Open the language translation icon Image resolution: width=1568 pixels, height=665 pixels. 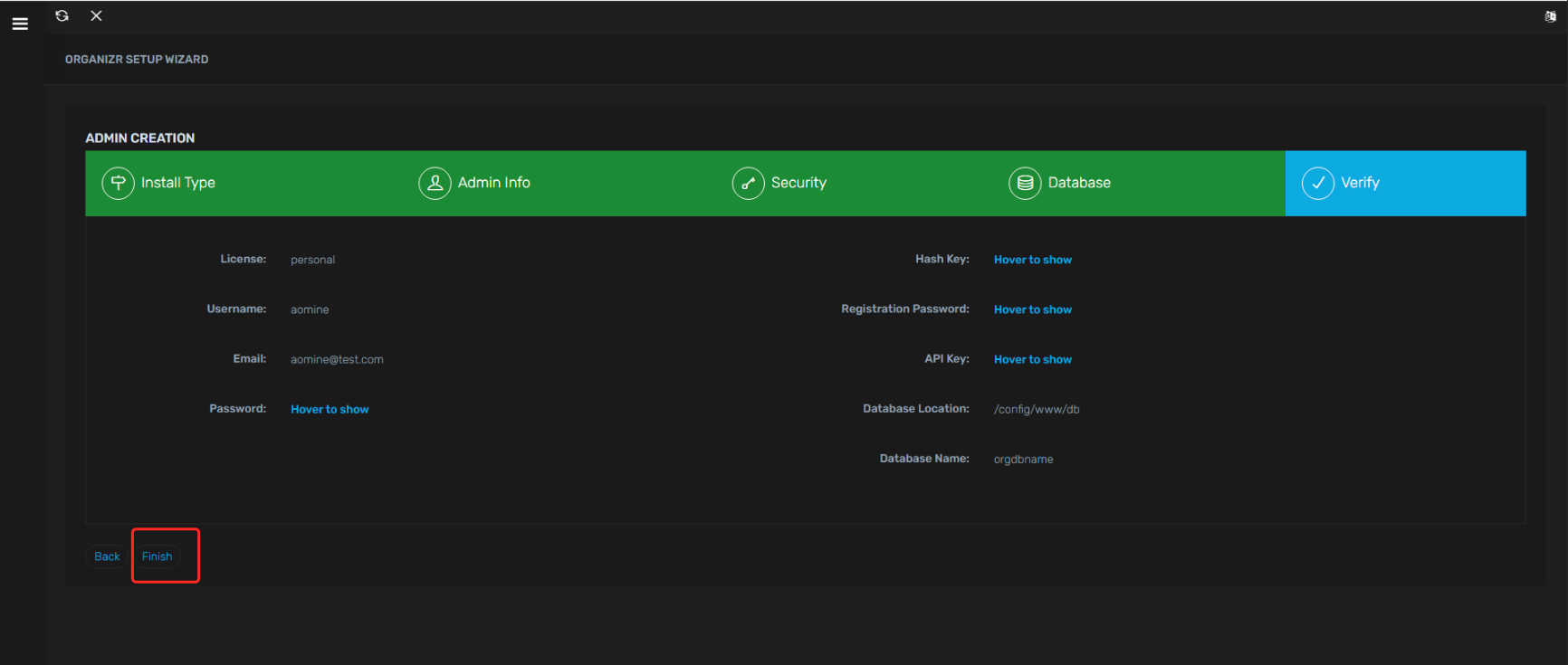(1550, 16)
